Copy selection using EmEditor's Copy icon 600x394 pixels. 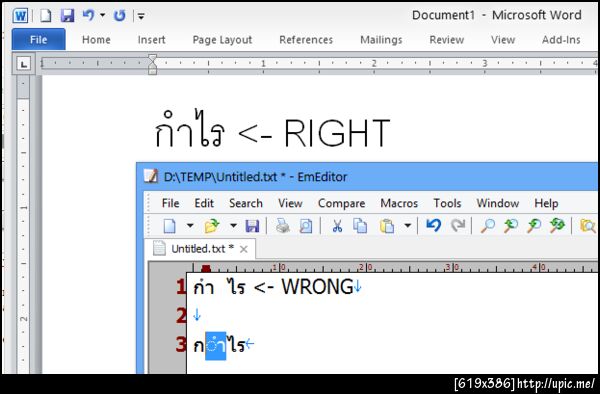360,226
